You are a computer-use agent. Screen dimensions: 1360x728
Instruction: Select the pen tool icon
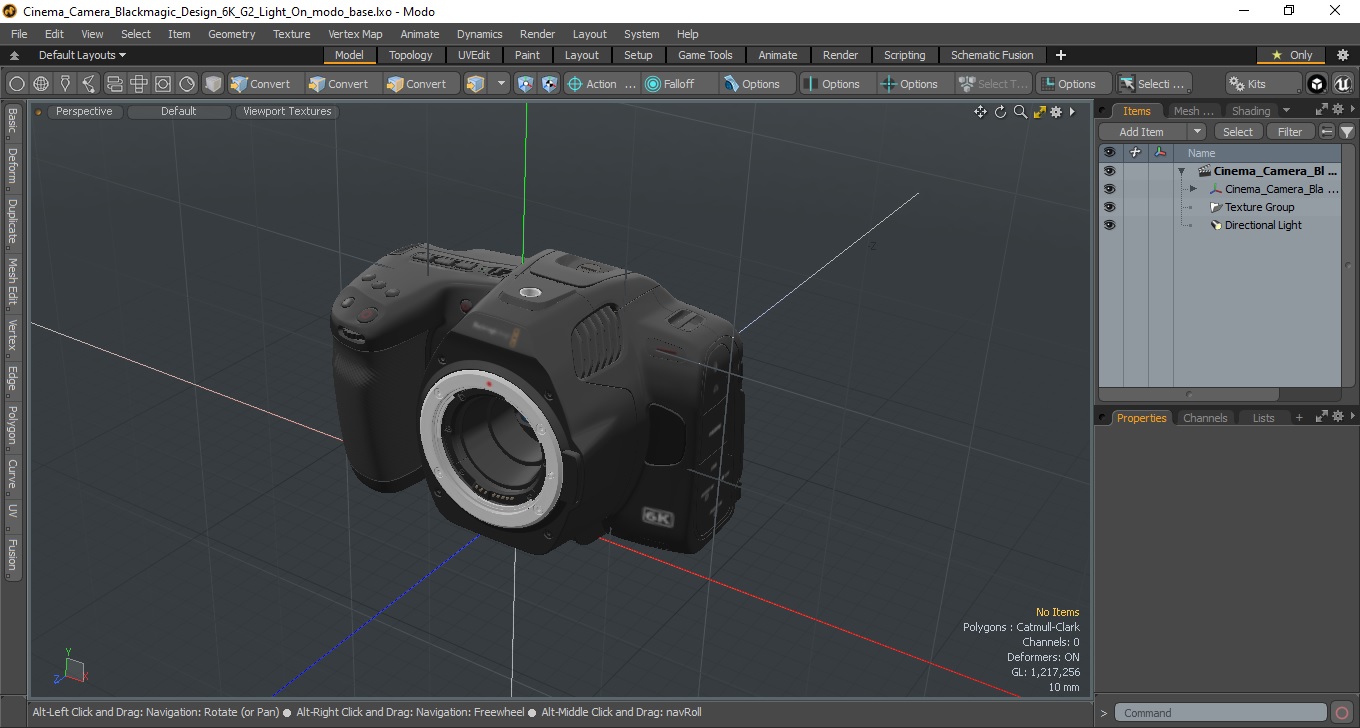65,84
